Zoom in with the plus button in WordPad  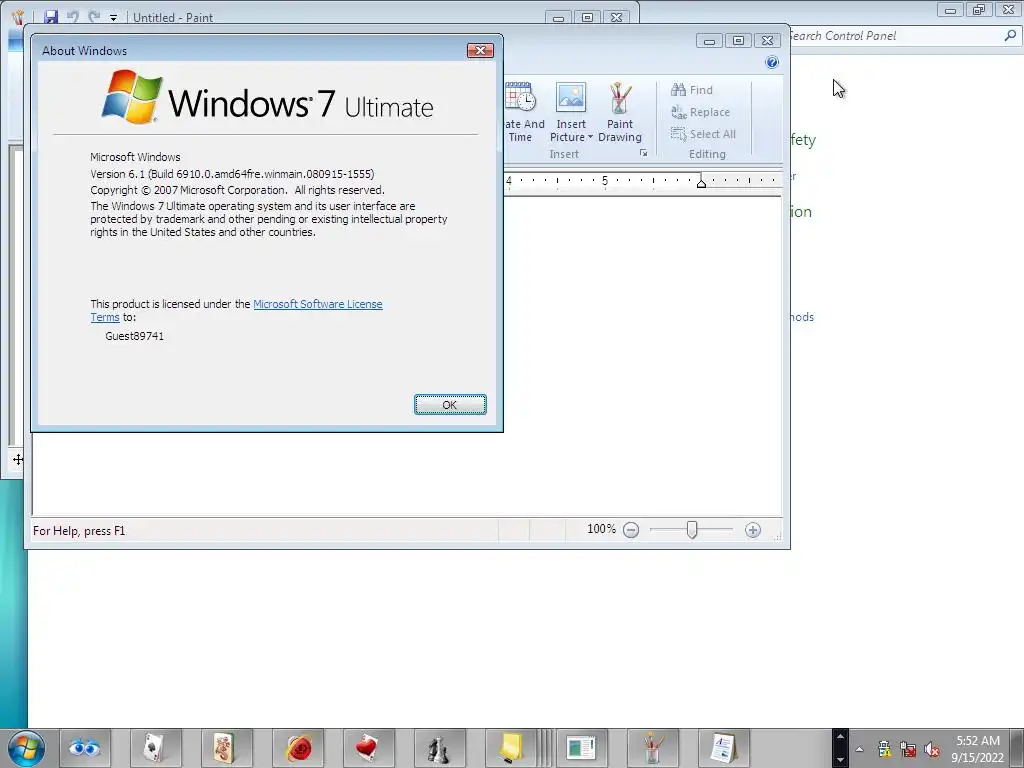(x=752, y=530)
